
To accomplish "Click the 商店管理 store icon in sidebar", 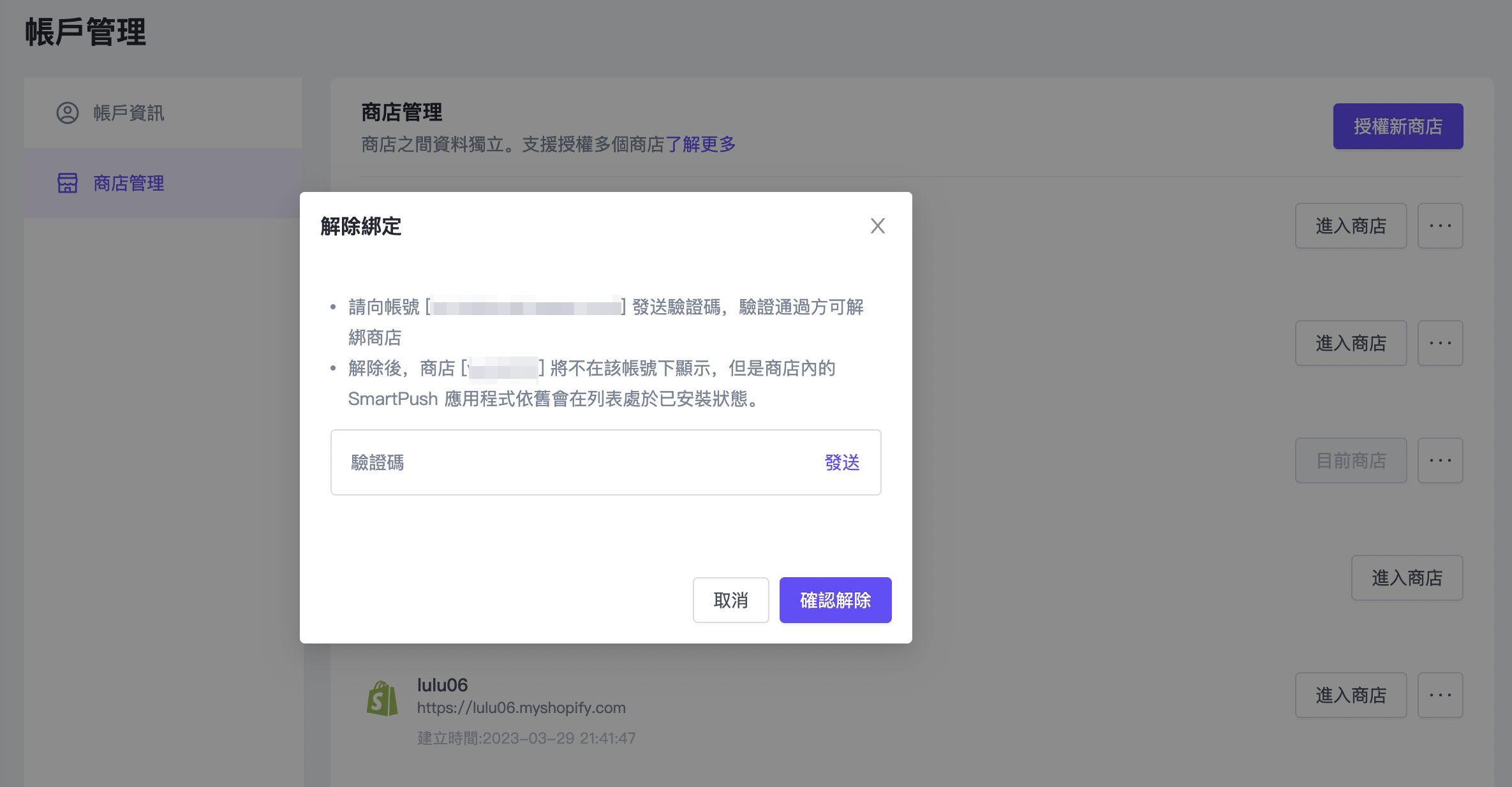I will click(68, 183).
